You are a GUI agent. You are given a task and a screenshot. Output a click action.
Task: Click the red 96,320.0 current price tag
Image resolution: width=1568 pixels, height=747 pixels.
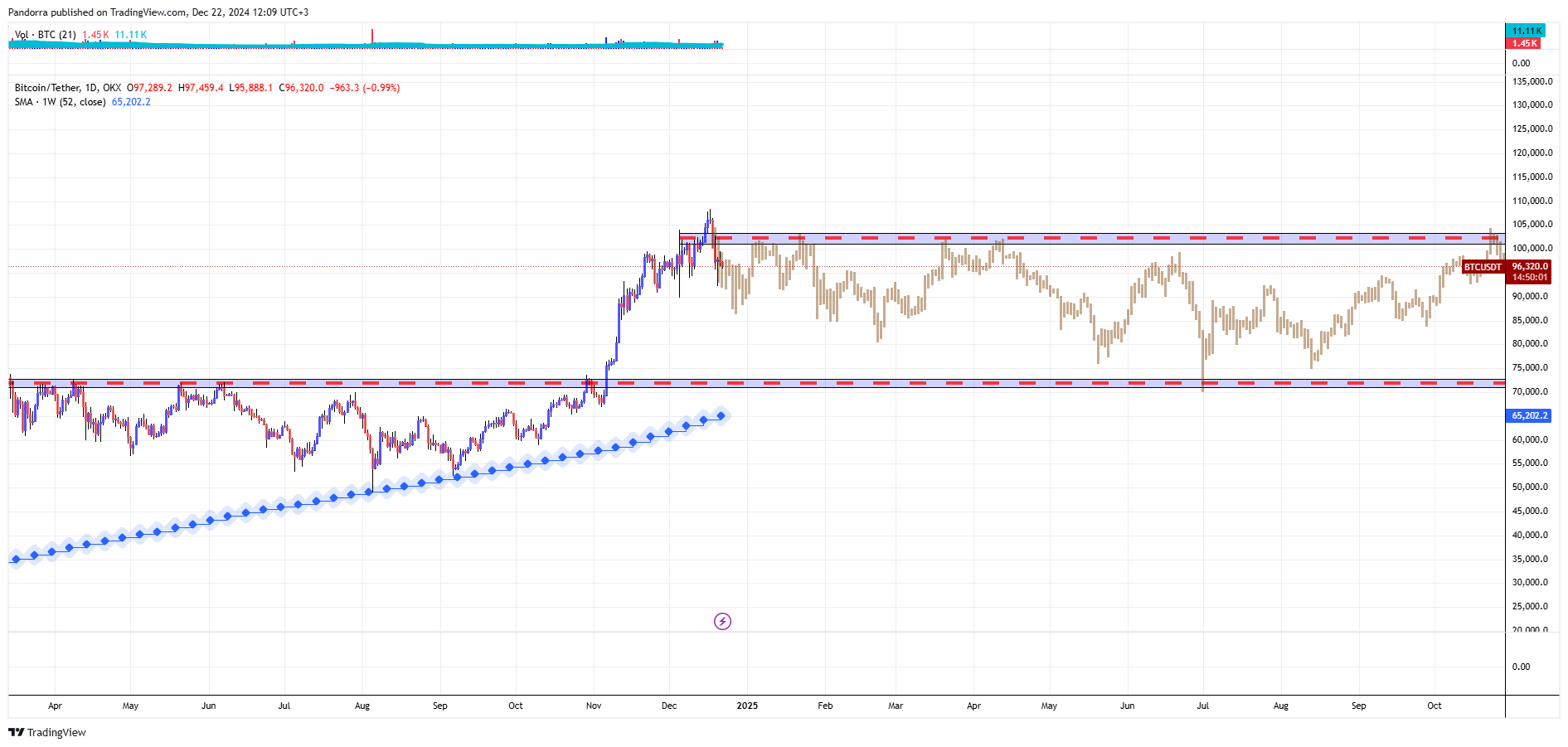pos(1529,267)
